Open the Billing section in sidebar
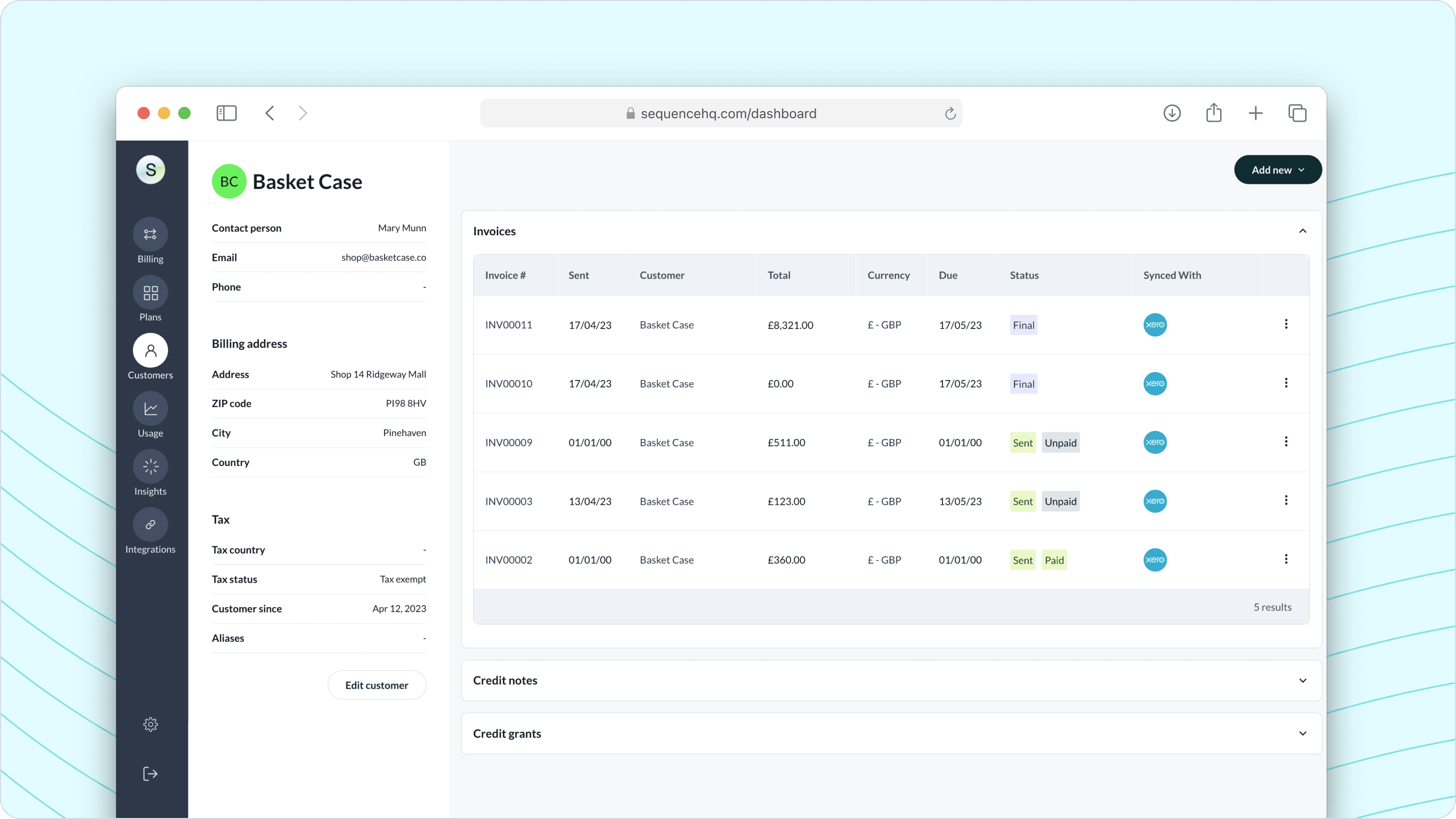Viewport: 1456px width, 819px height. click(150, 234)
